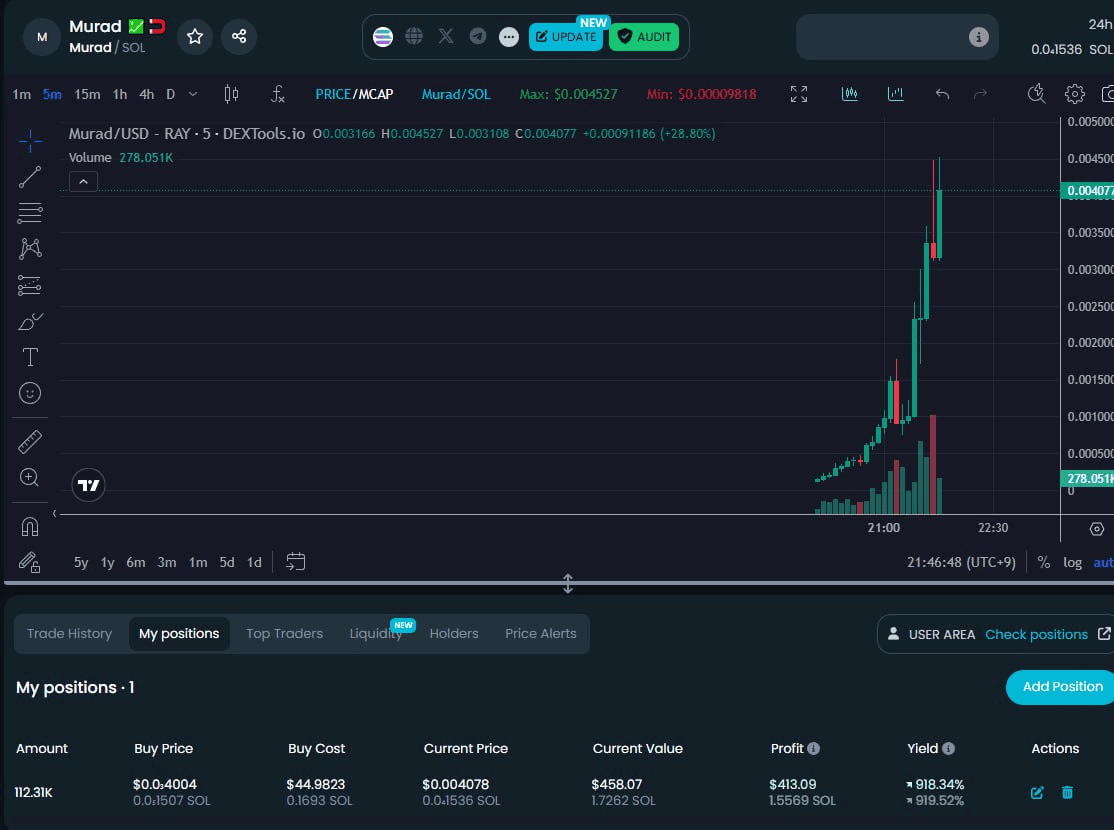
Task: Open the Liquidity tab
Action: pos(376,633)
